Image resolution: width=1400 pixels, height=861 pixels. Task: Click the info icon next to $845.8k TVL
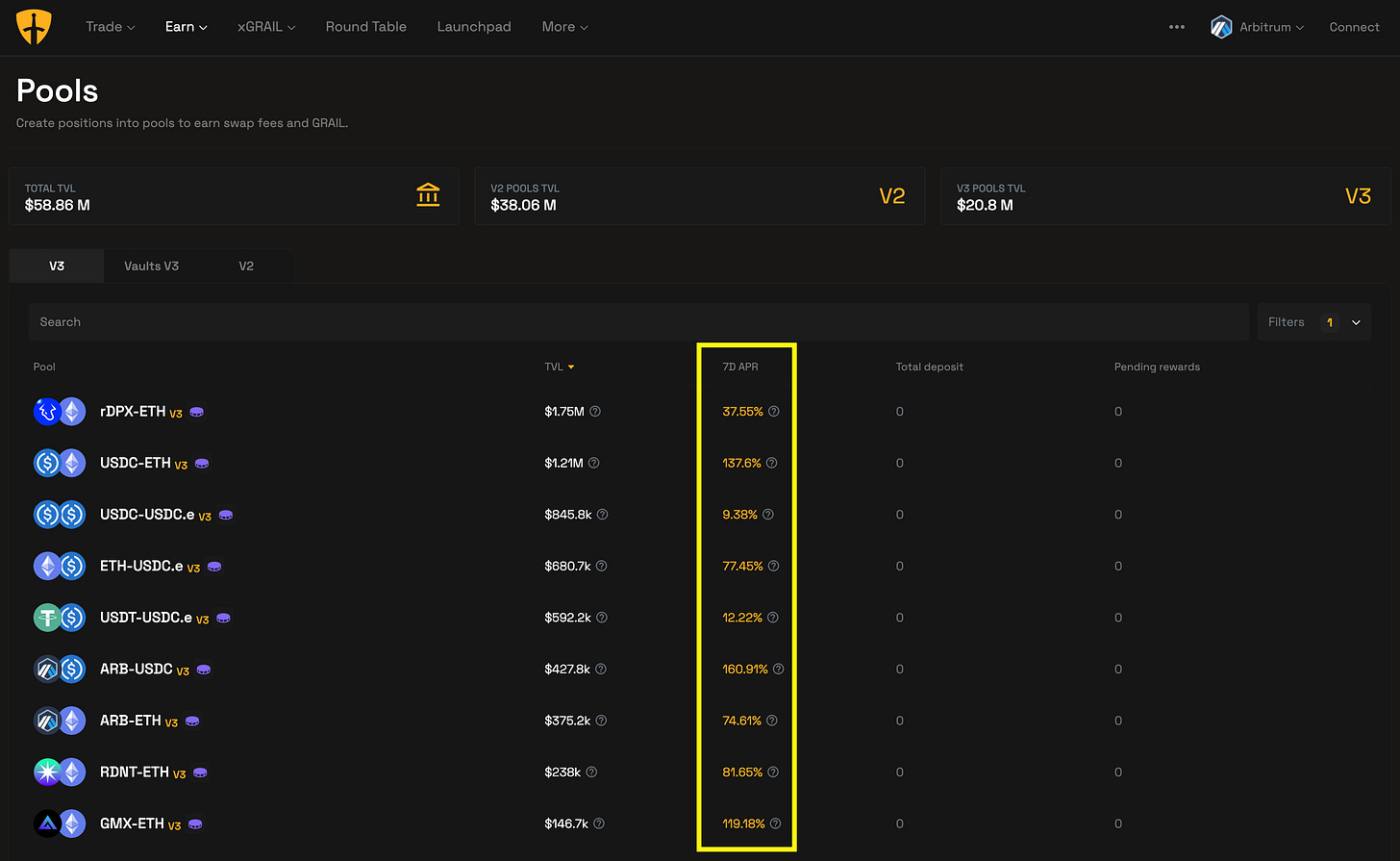point(602,515)
